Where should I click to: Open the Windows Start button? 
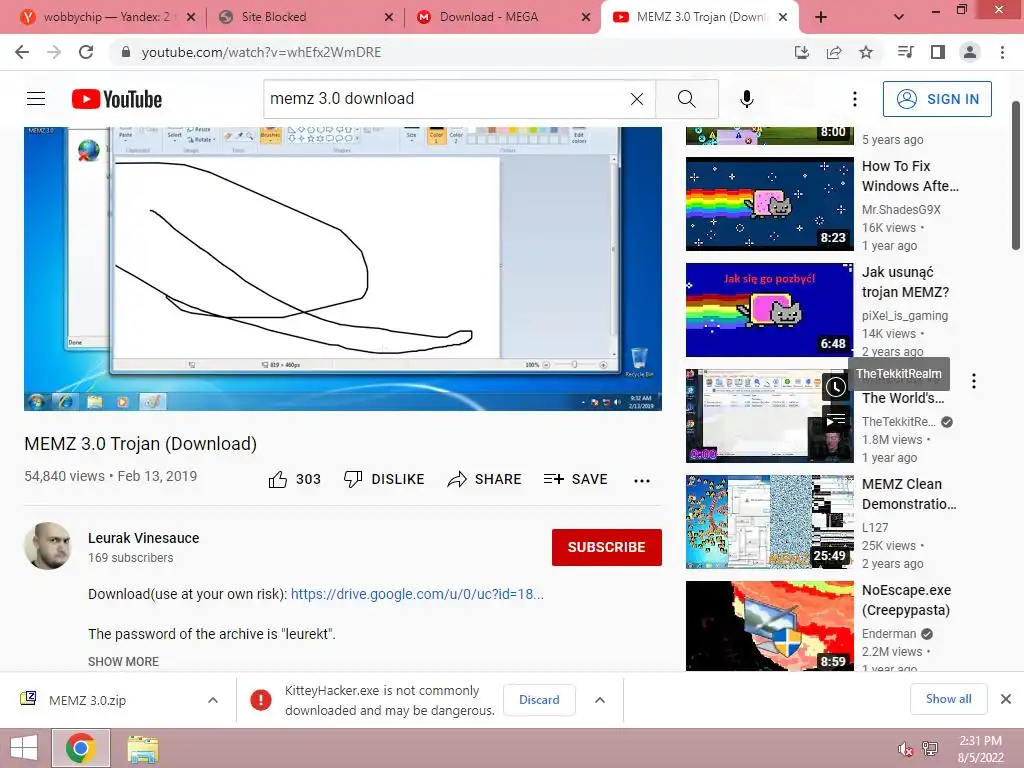tap(24, 748)
